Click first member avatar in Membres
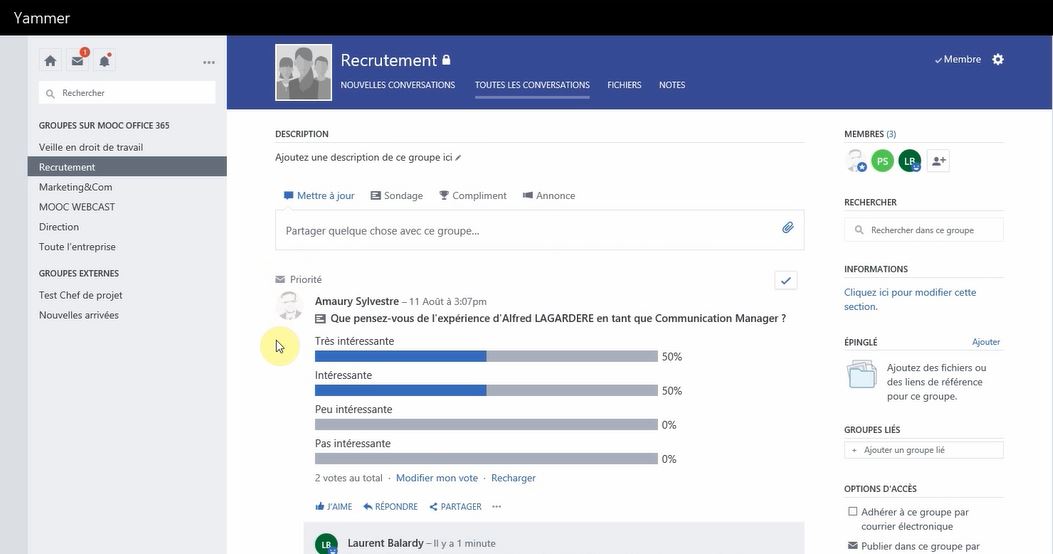The image size is (1053, 554). click(x=856, y=160)
